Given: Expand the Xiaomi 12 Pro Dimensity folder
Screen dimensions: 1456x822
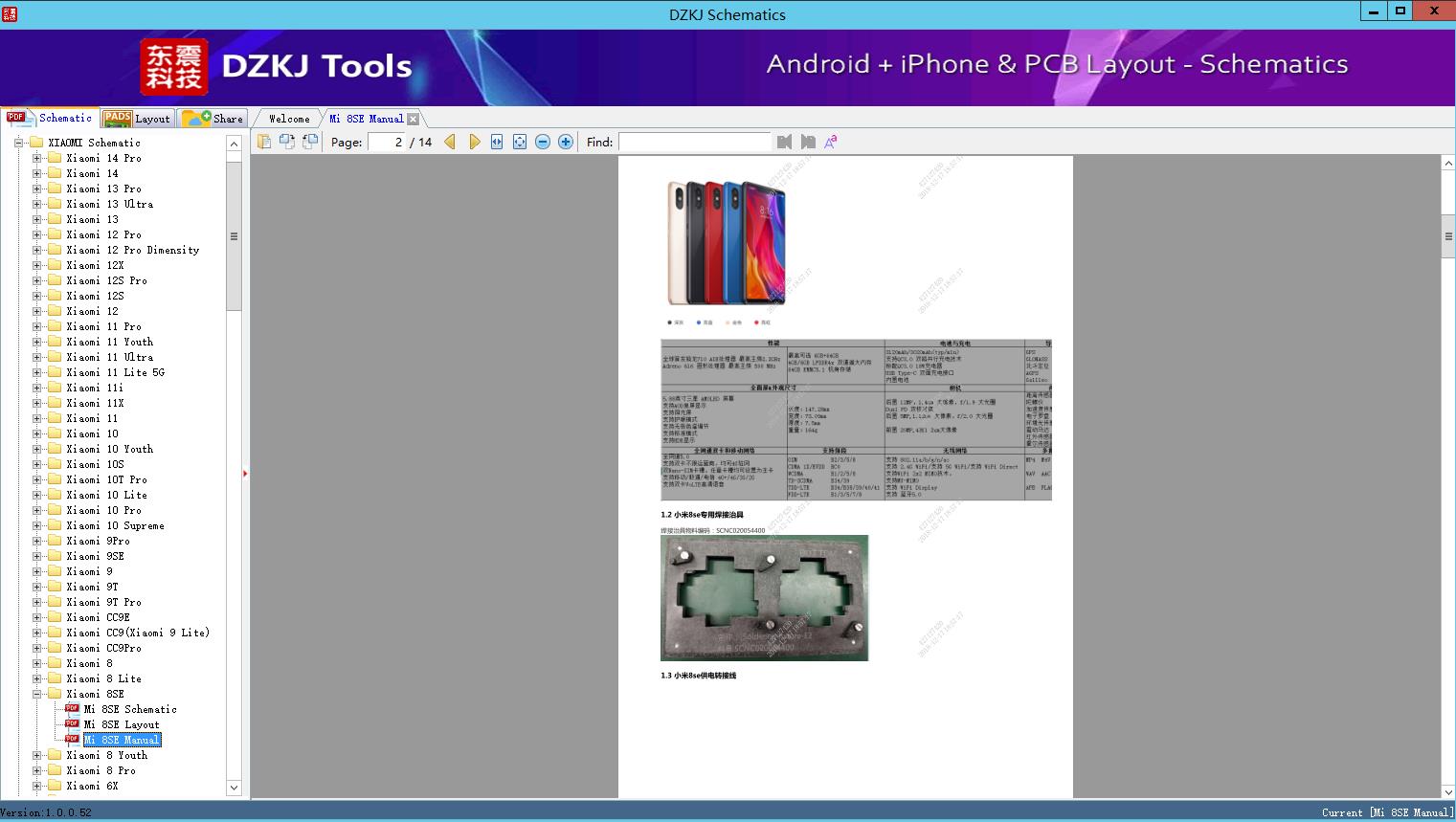Looking at the screenshot, I should 36,250.
